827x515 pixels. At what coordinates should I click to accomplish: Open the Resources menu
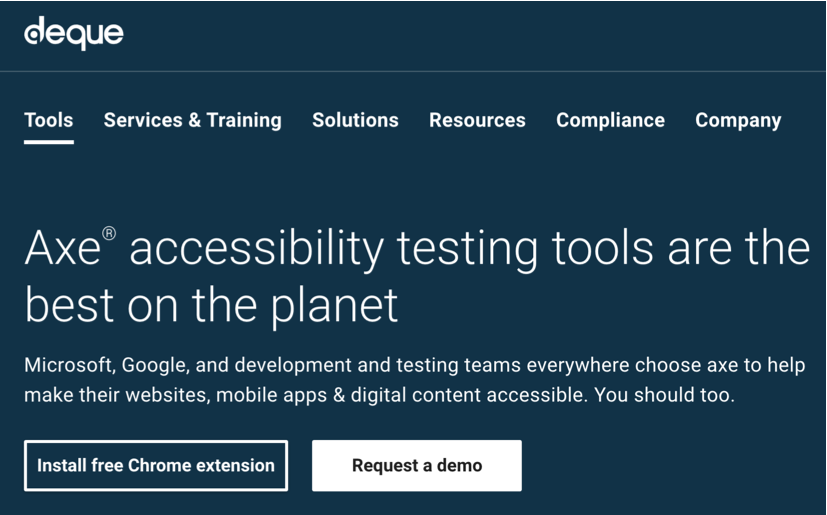pos(477,120)
